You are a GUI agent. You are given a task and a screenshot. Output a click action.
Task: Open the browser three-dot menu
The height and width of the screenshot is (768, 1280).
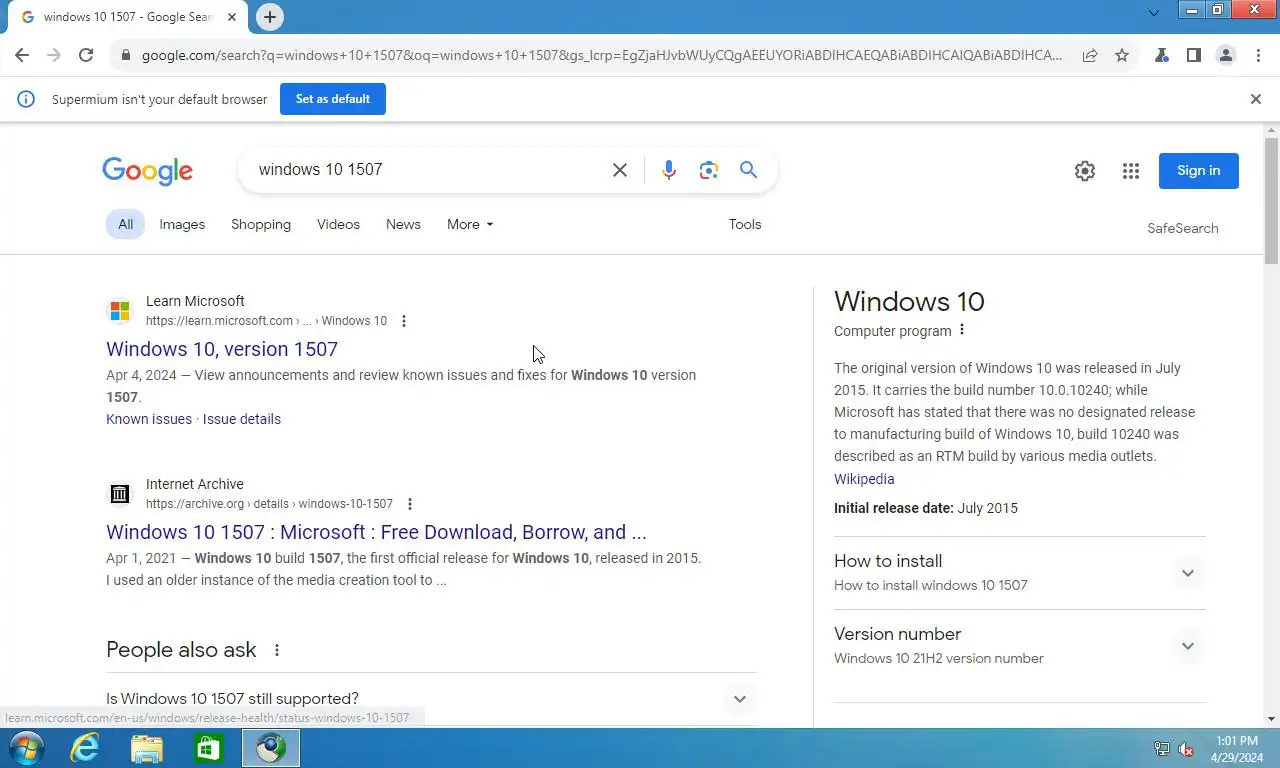point(1258,55)
